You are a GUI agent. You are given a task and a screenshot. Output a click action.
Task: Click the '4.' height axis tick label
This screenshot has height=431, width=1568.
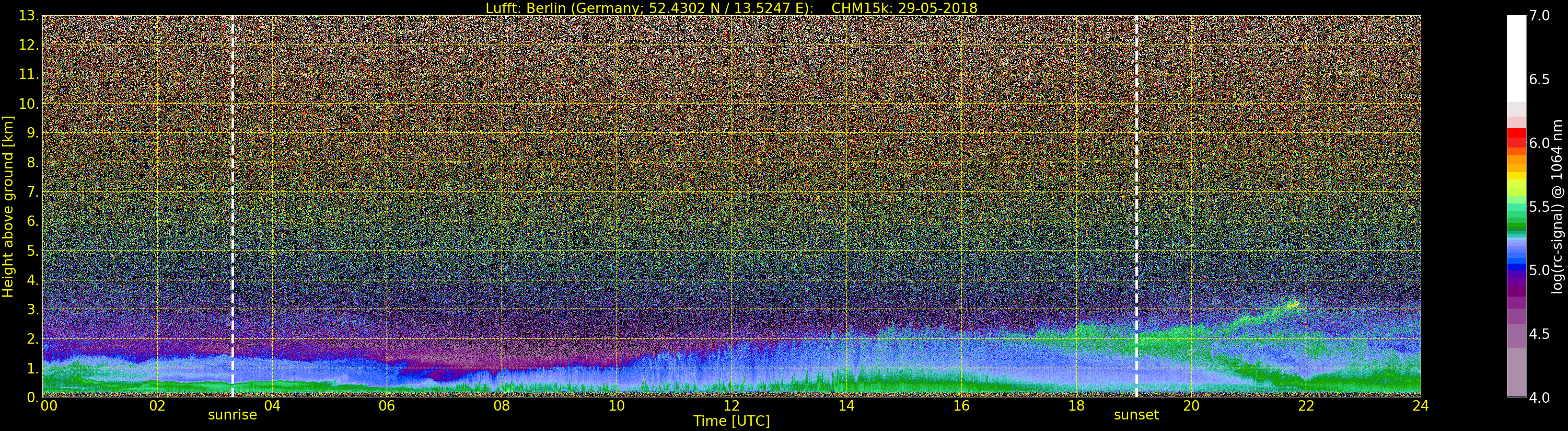[x=33, y=280]
